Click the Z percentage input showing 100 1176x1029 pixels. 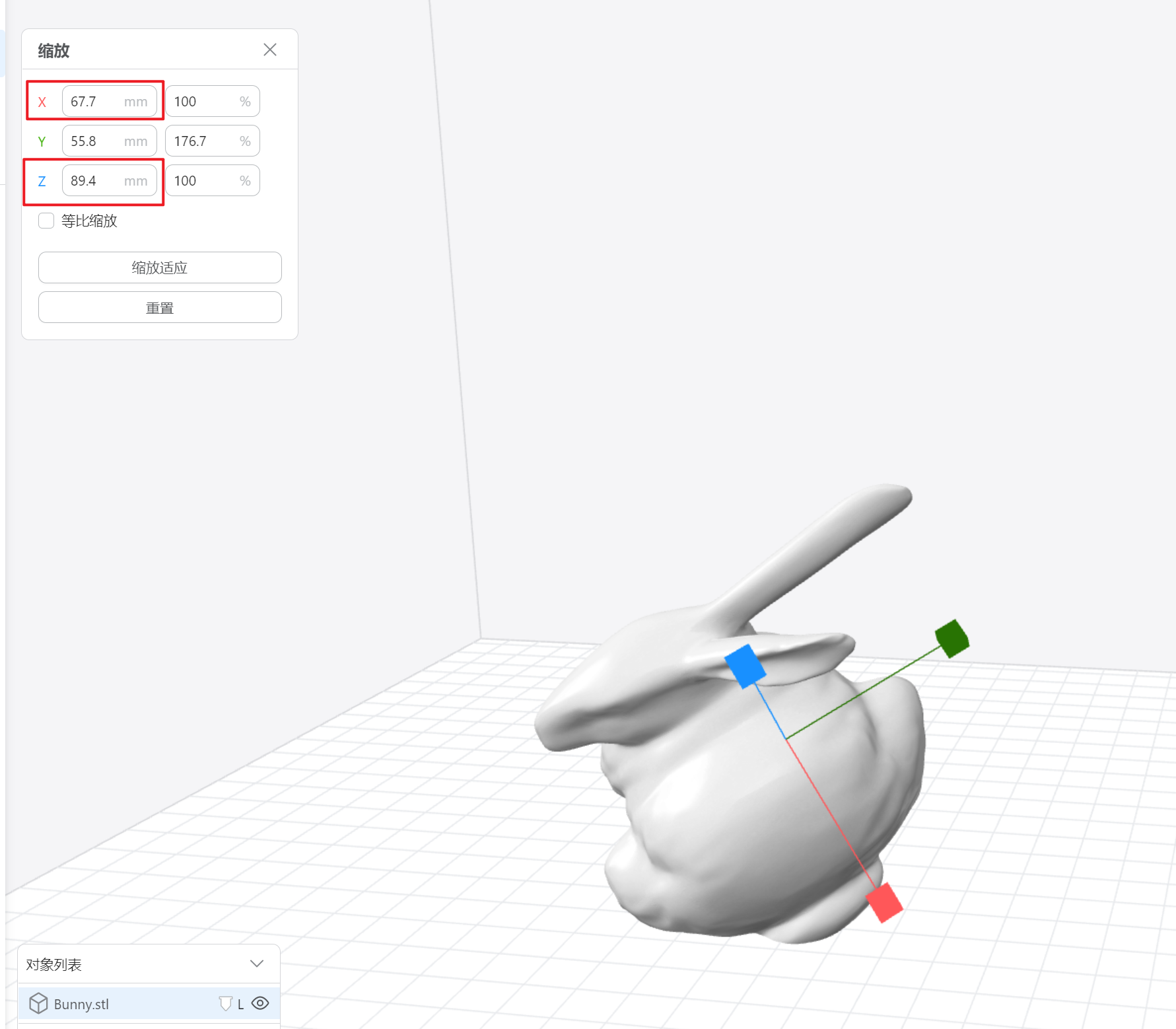[x=213, y=180]
